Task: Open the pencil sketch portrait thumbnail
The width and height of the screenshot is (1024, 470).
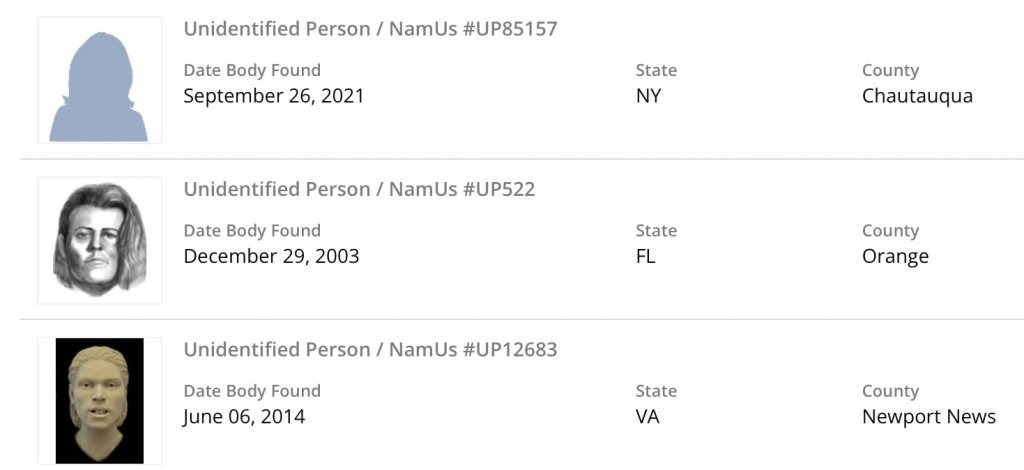Action: [99, 240]
